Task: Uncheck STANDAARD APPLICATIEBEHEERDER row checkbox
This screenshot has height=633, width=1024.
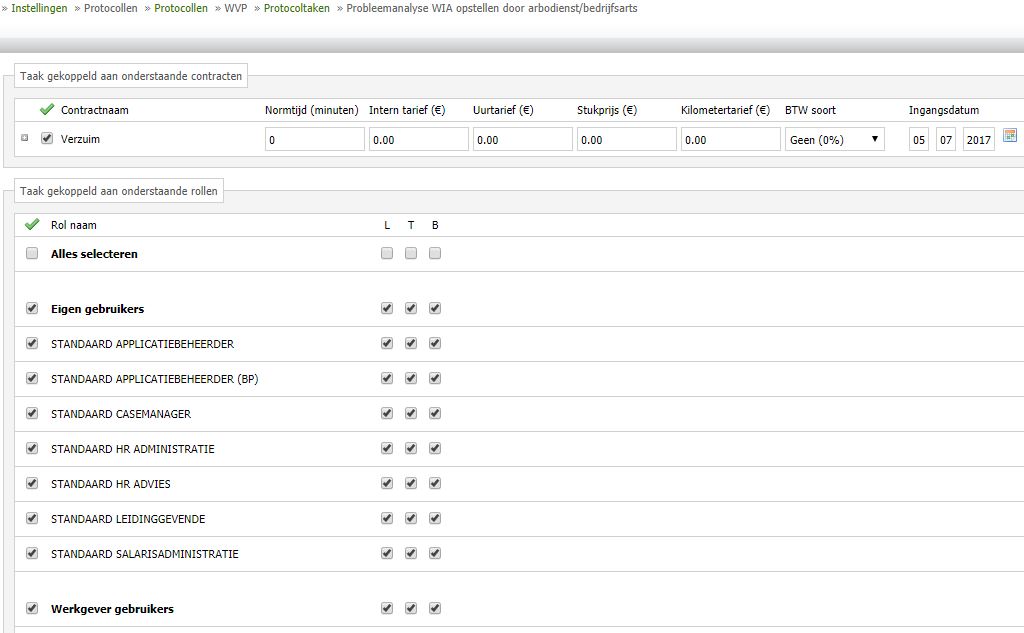Action: coord(32,343)
